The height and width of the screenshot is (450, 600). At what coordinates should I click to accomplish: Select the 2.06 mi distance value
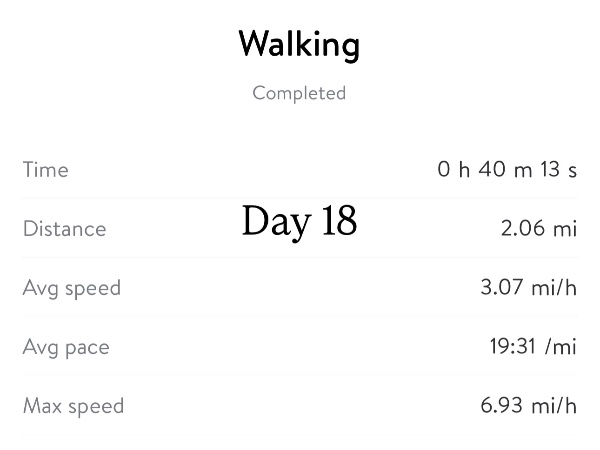(539, 229)
